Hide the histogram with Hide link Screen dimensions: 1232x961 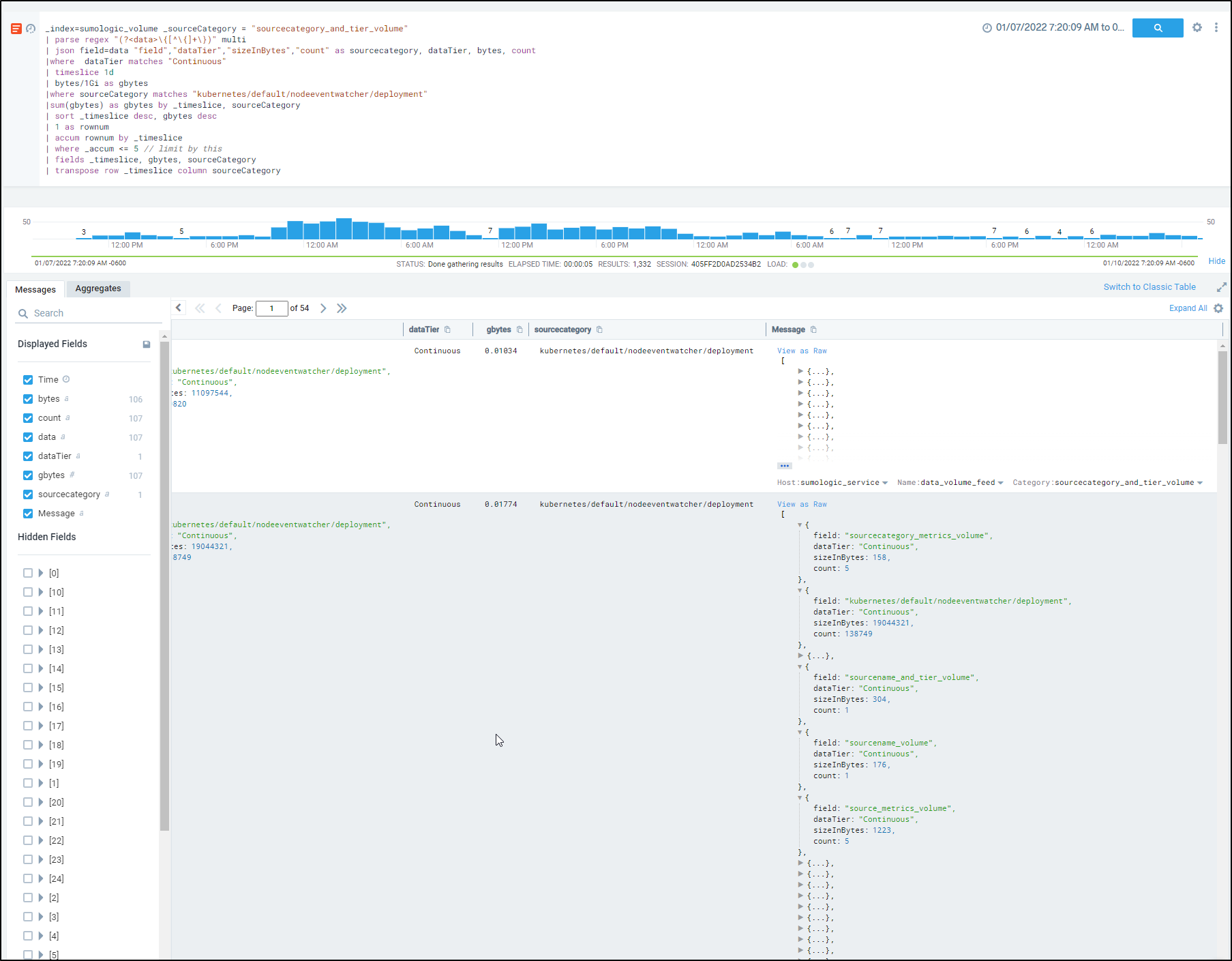pos(1216,261)
